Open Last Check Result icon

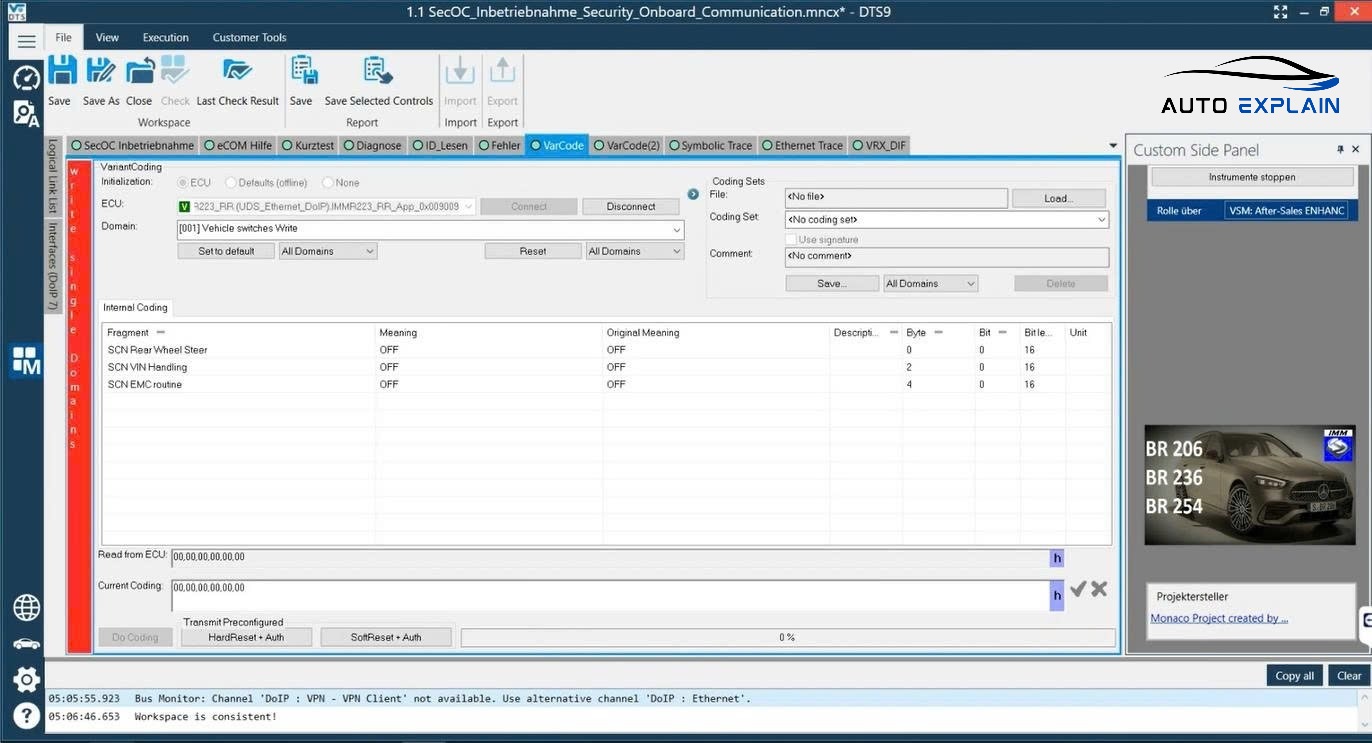click(237, 72)
